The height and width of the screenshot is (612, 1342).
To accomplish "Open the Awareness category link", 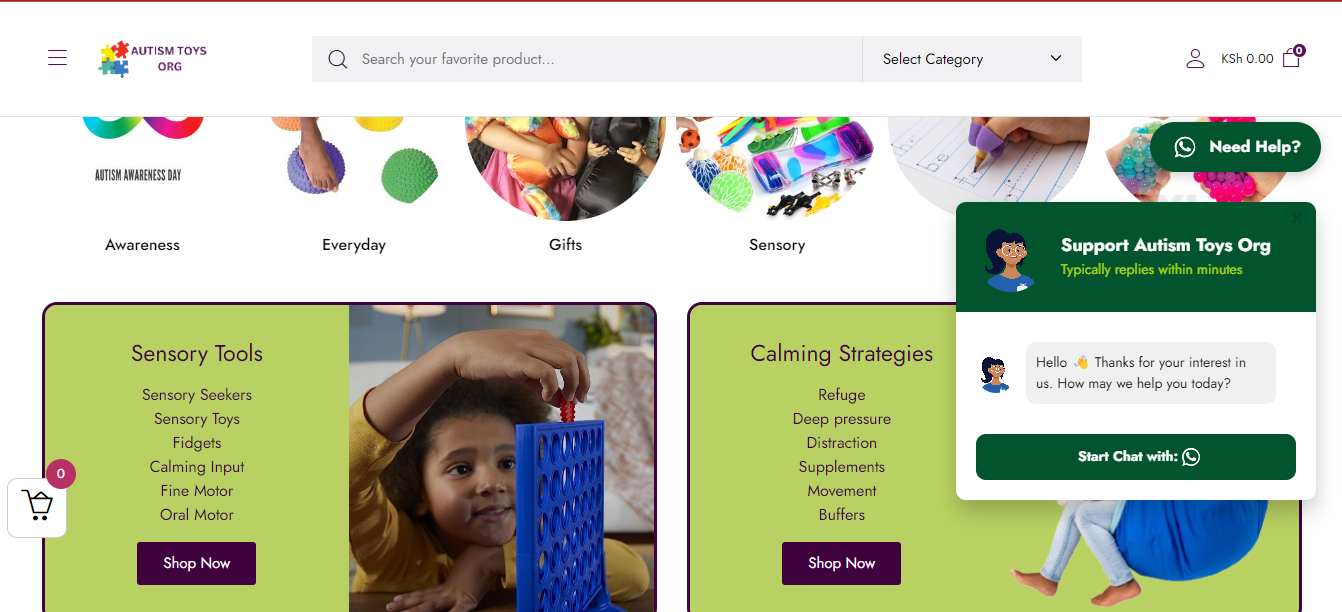I will pyautogui.click(x=142, y=245).
